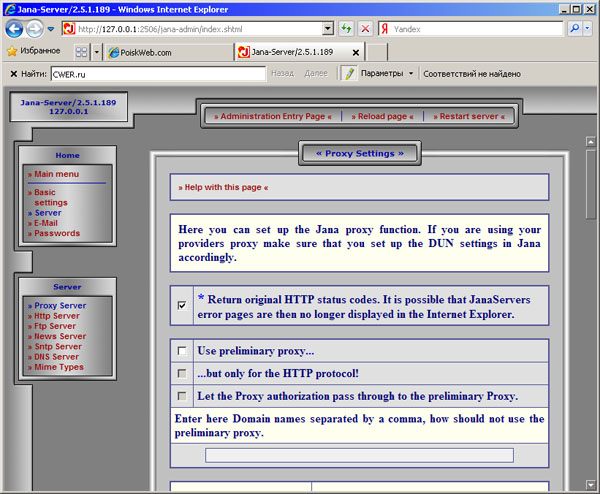600x494 pixels.
Task: Click the Restart server link
Action: (469, 116)
